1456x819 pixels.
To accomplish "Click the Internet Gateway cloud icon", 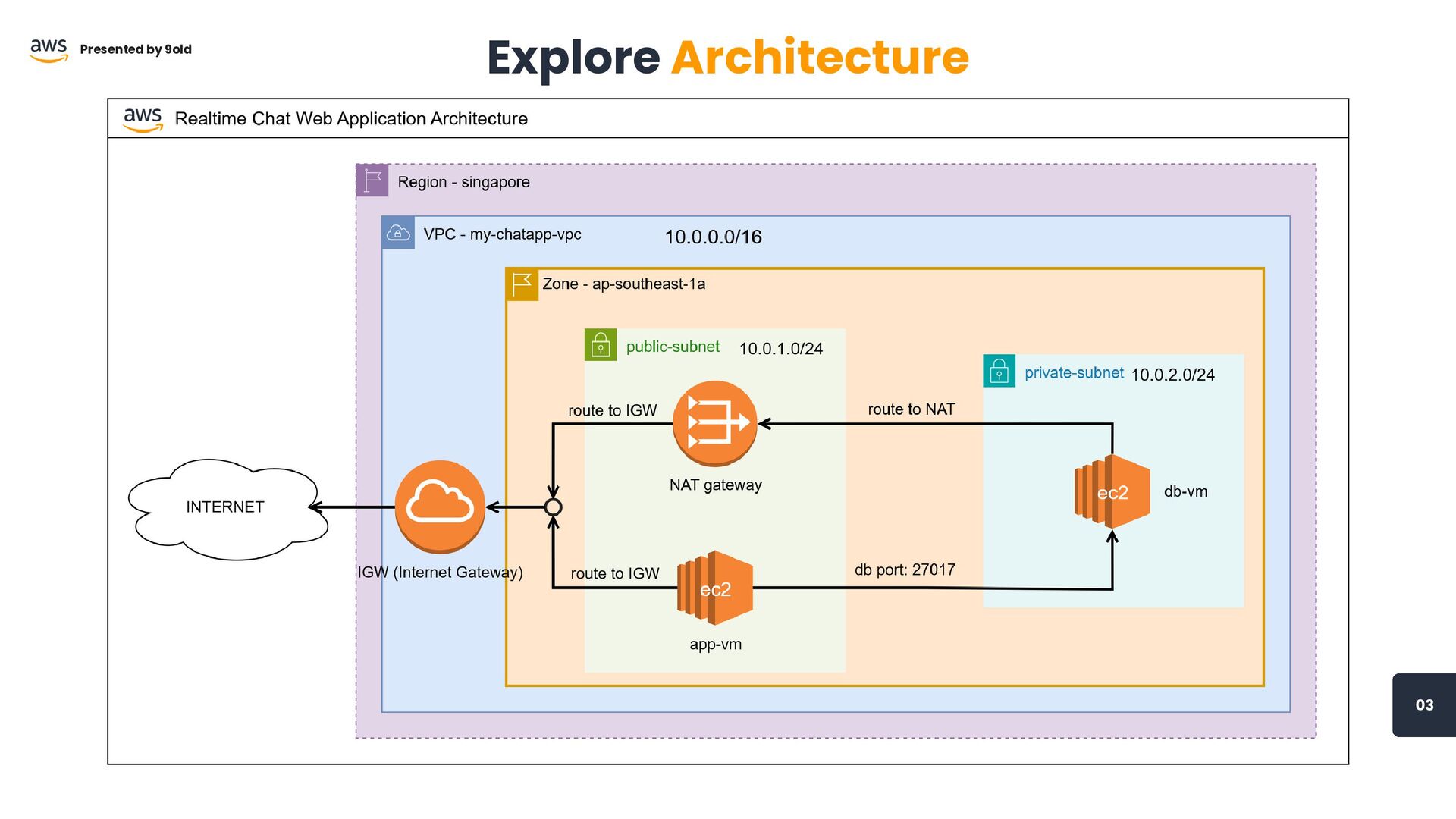I will pyautogui.click(x=440, y=506).
